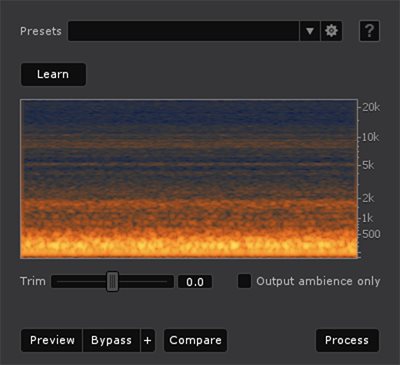Open the preset settings gear menu
This screenshot has width=400, height=365.
tap(331, 31)
